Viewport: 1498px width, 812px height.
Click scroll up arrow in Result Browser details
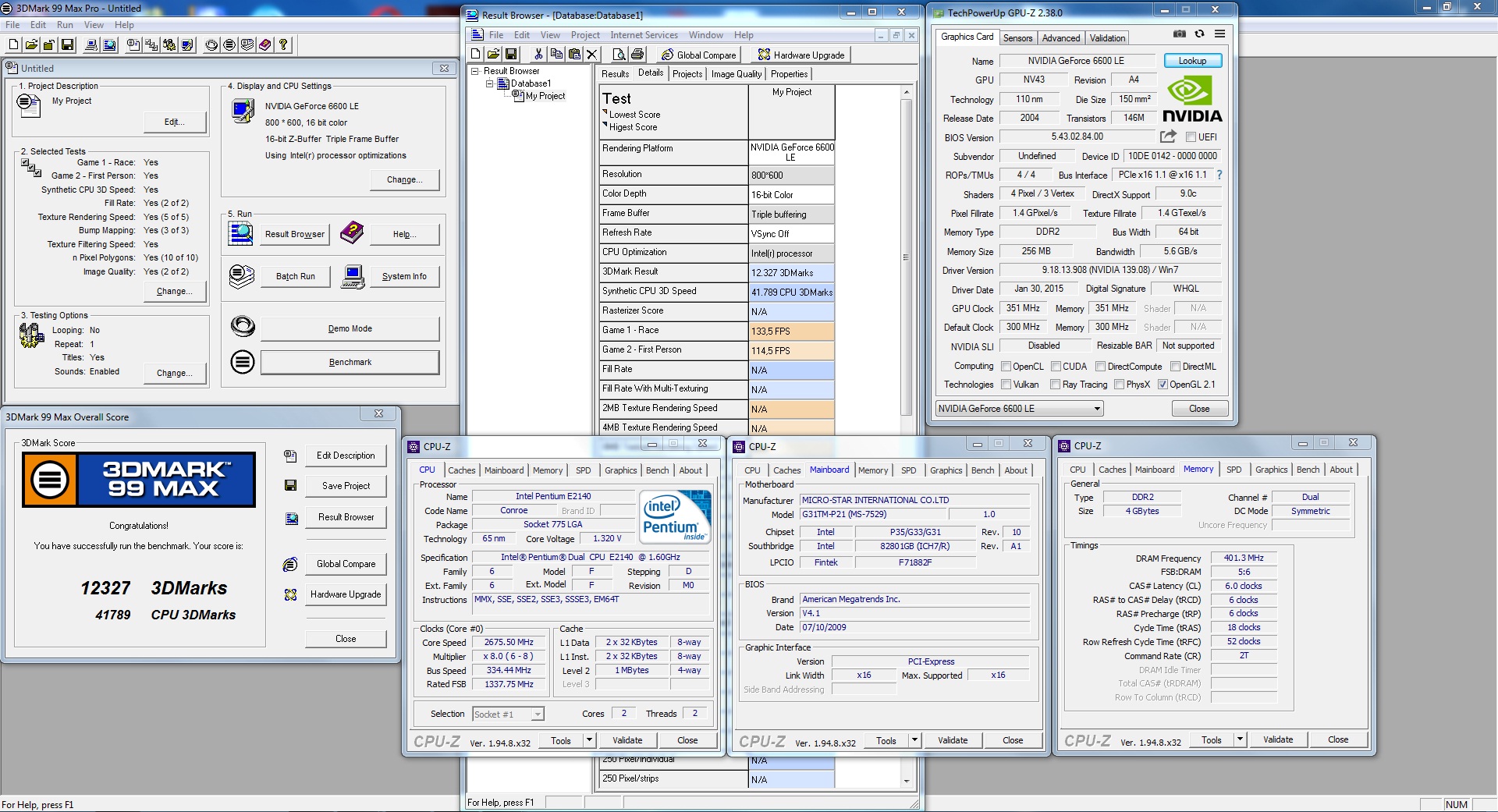pos(906,92)
